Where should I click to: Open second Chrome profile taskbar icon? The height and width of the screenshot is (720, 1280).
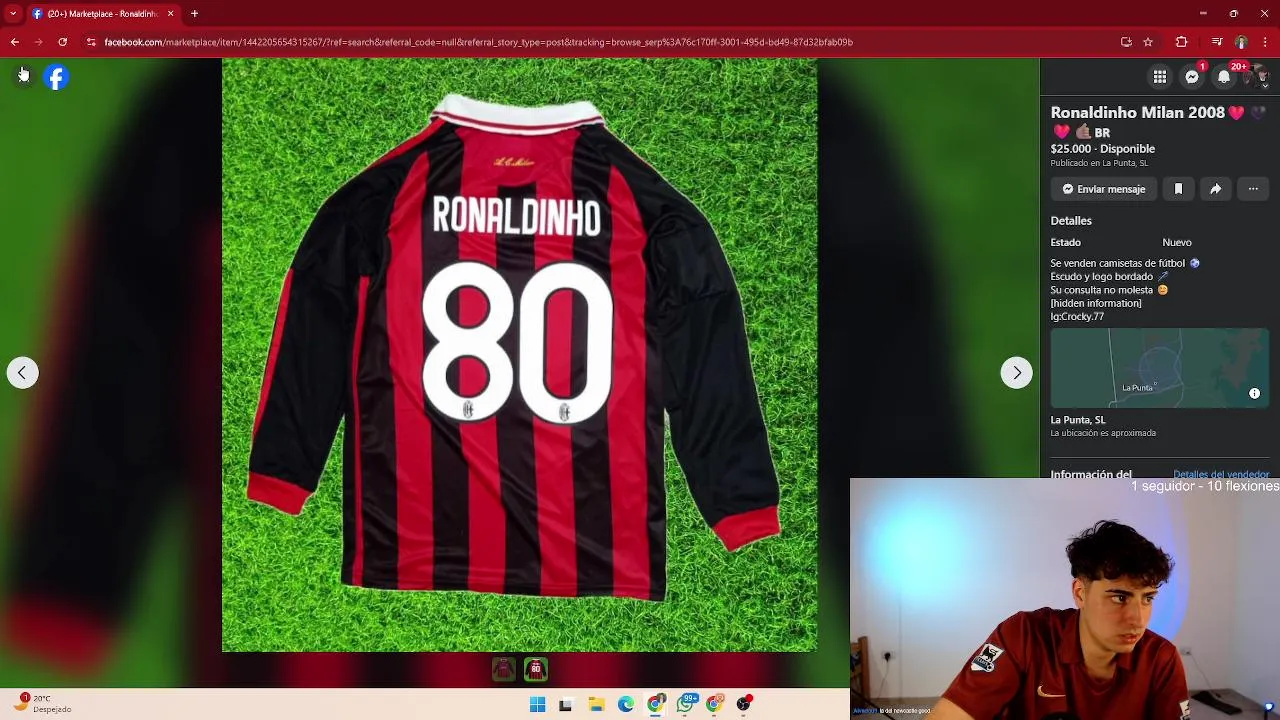[715, 704]
